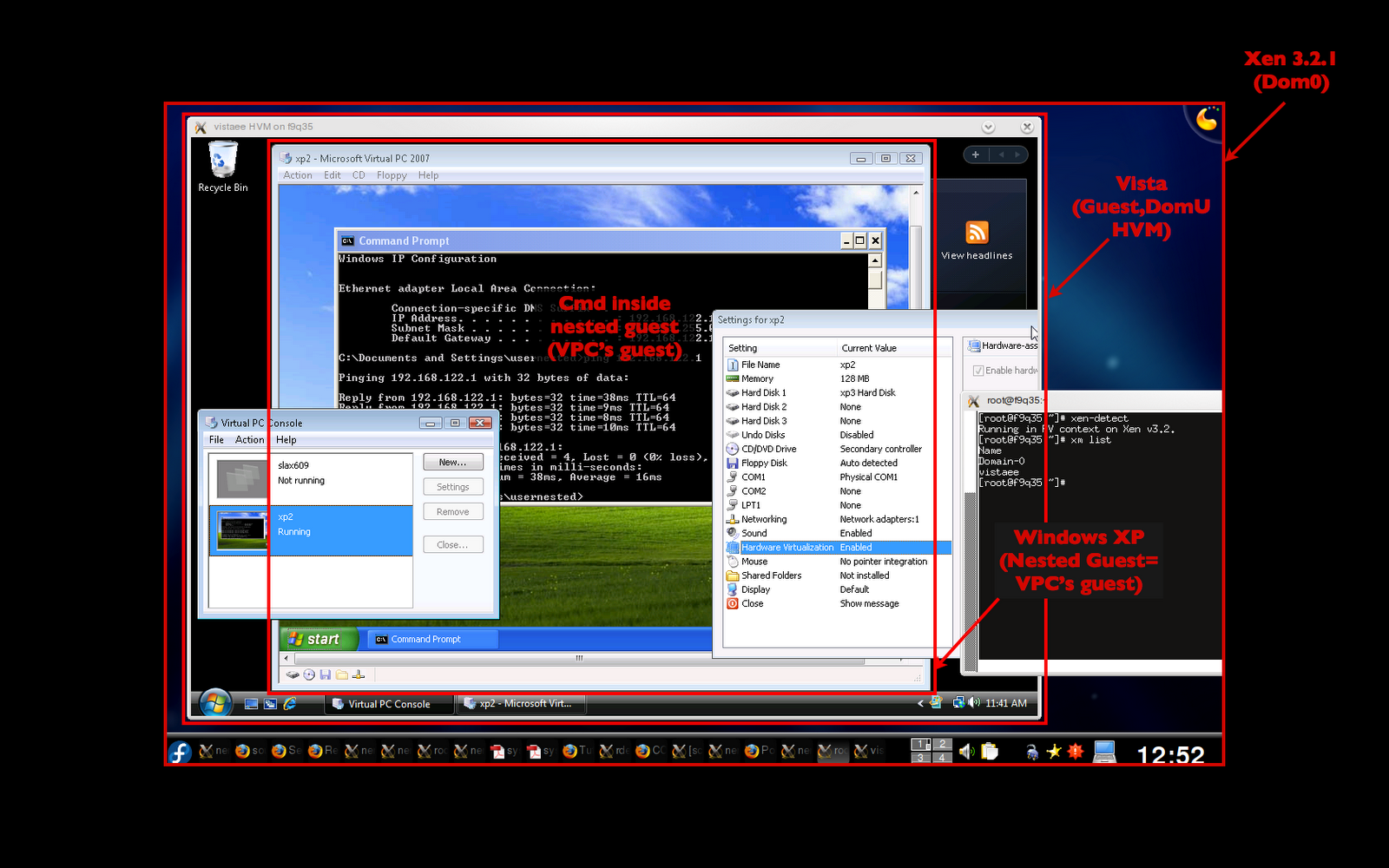The width and height of the screenshot is (1389, 868).
Task: Click the red update alert tray icon
Action: click(1075, 752)
